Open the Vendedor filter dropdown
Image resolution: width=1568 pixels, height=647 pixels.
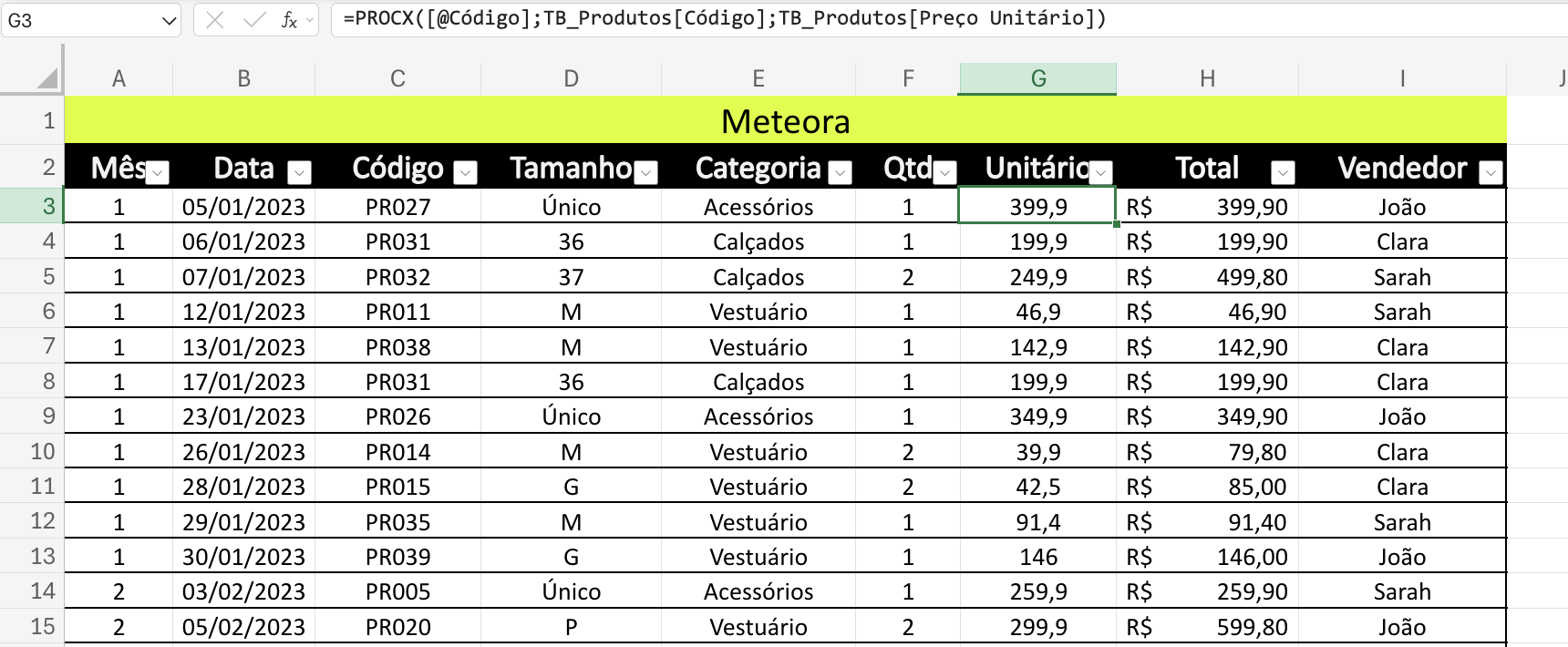(1491, 172)
